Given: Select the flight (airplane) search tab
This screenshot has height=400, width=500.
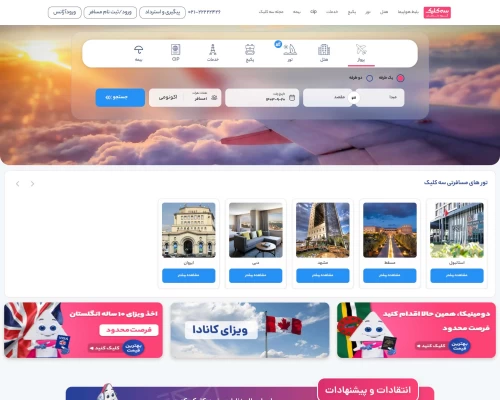Looking at the screenshot, I should pos(361,53).
